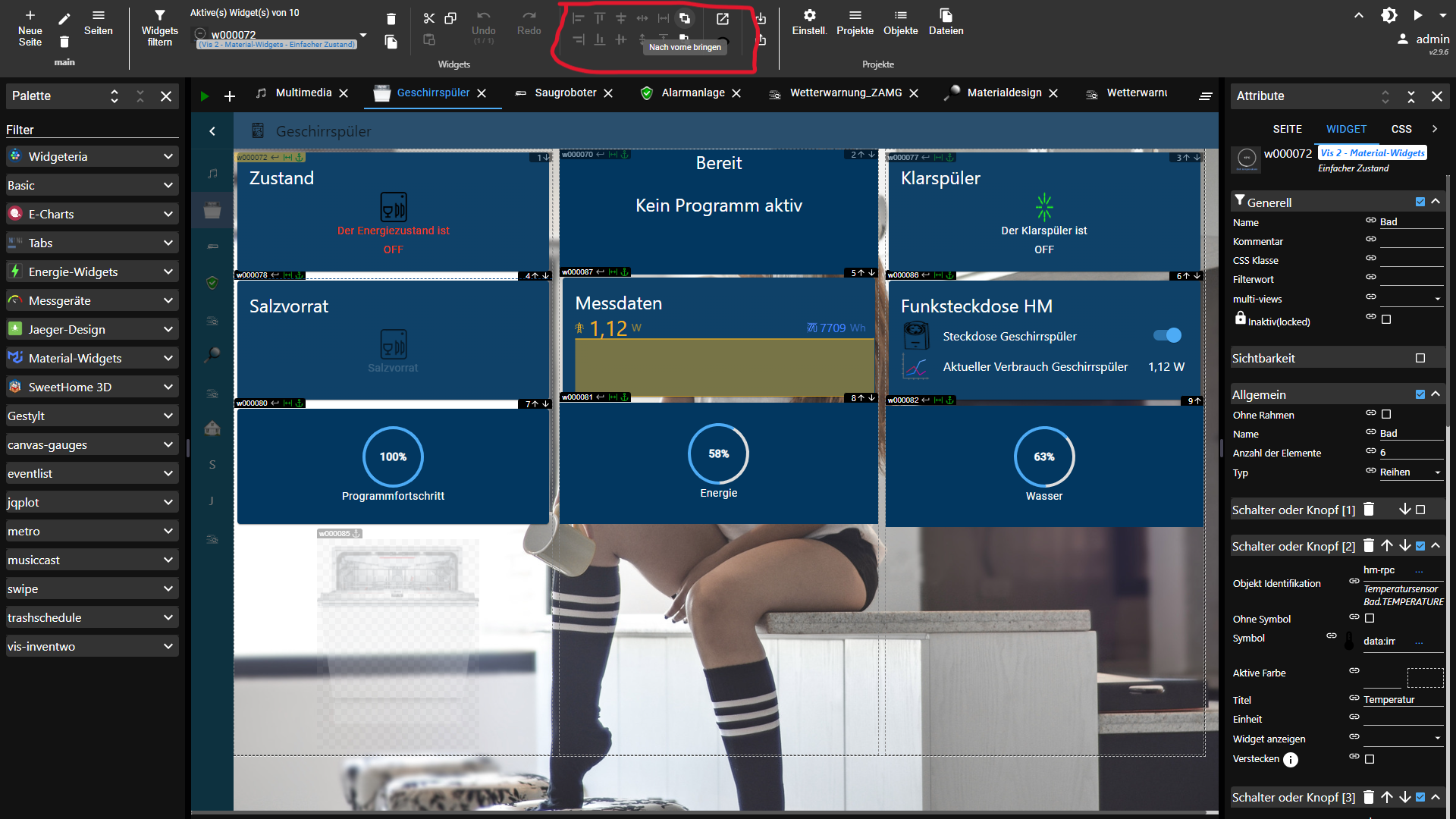Switch to the Multimedia view tab
This screenshot has height=819, width=1456.
click(x=303, y=93)
